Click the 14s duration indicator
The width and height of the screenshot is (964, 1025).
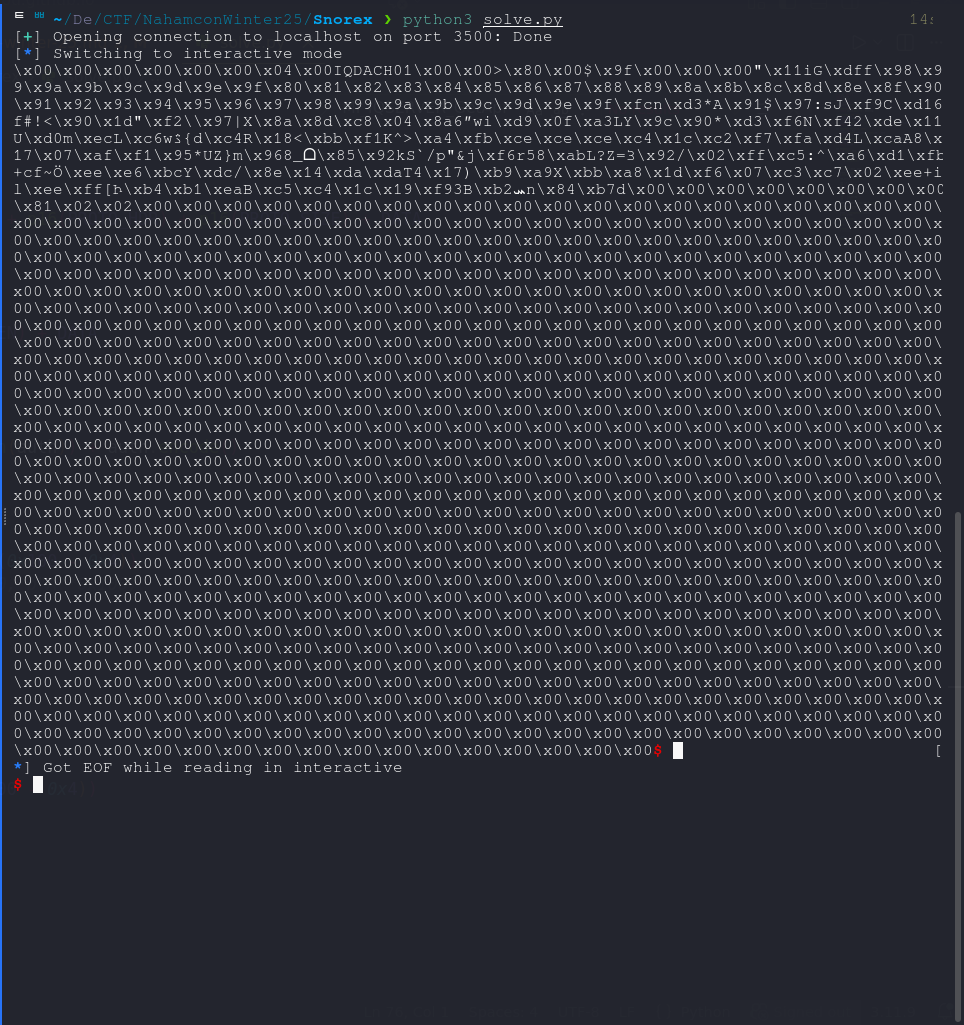coord(921,20)
